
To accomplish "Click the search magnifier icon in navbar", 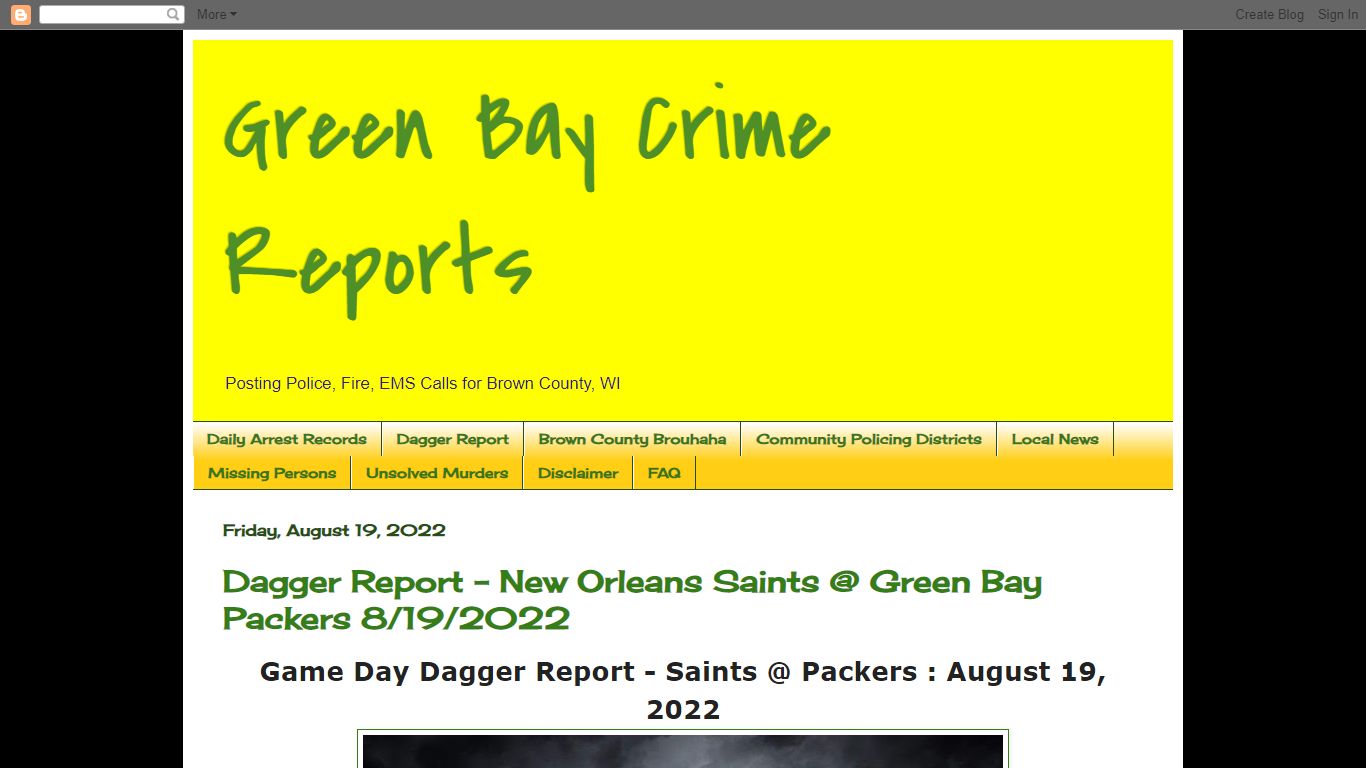I will pos(174,14).
